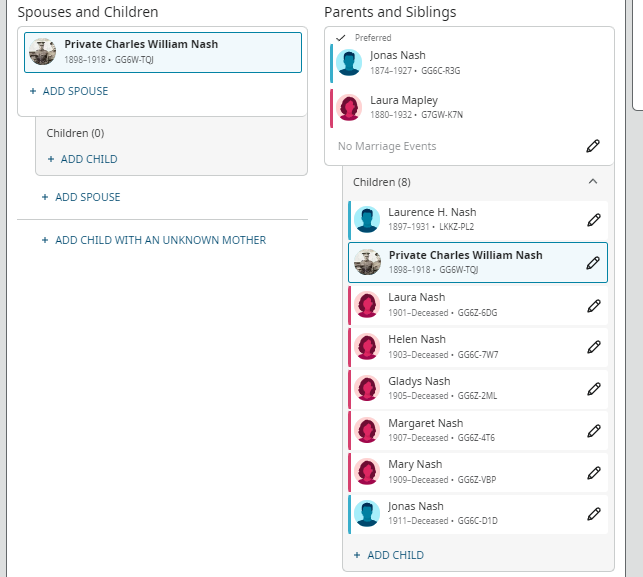Viewport: 643px width, 577px height.
Task: Click pencil icon for Margaret Nash
Action: tap(593, 431)
